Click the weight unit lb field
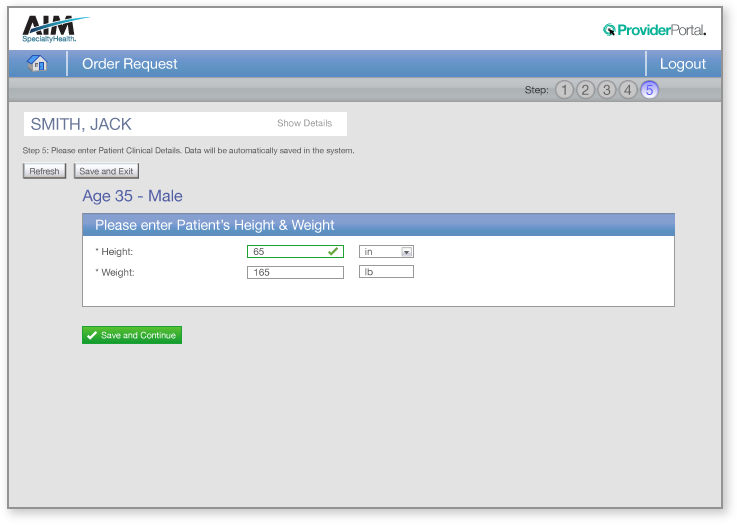This screenshot has width=737, height=525. point(386,272)
